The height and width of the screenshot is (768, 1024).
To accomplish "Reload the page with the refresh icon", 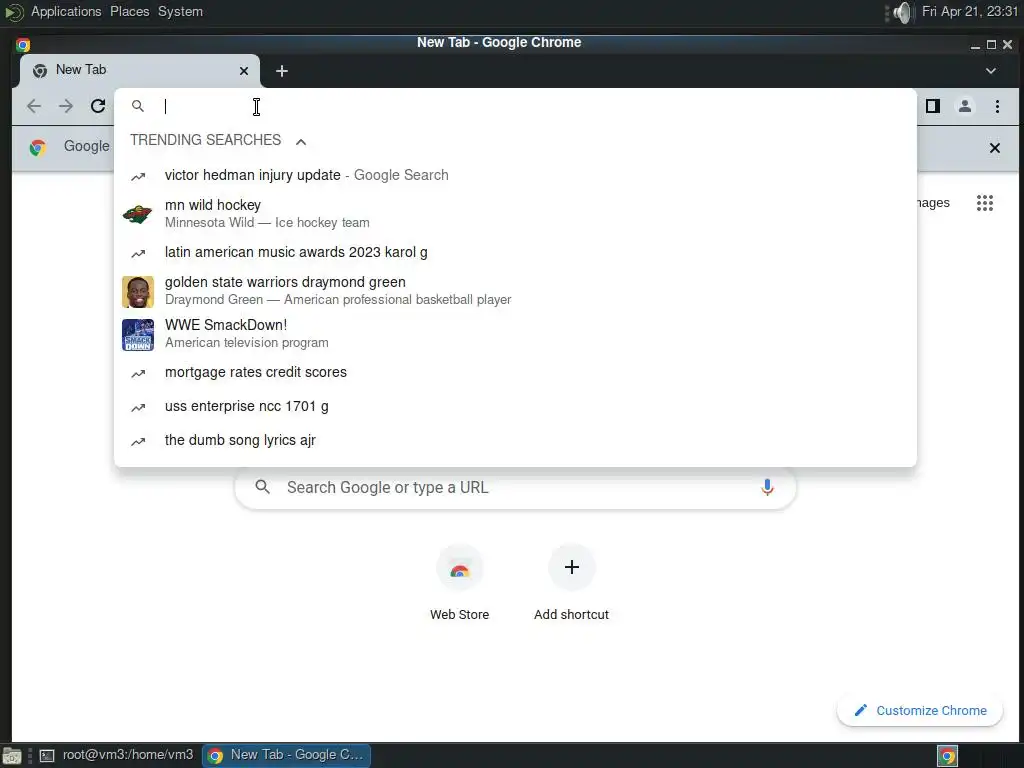I will coord(98,106).
